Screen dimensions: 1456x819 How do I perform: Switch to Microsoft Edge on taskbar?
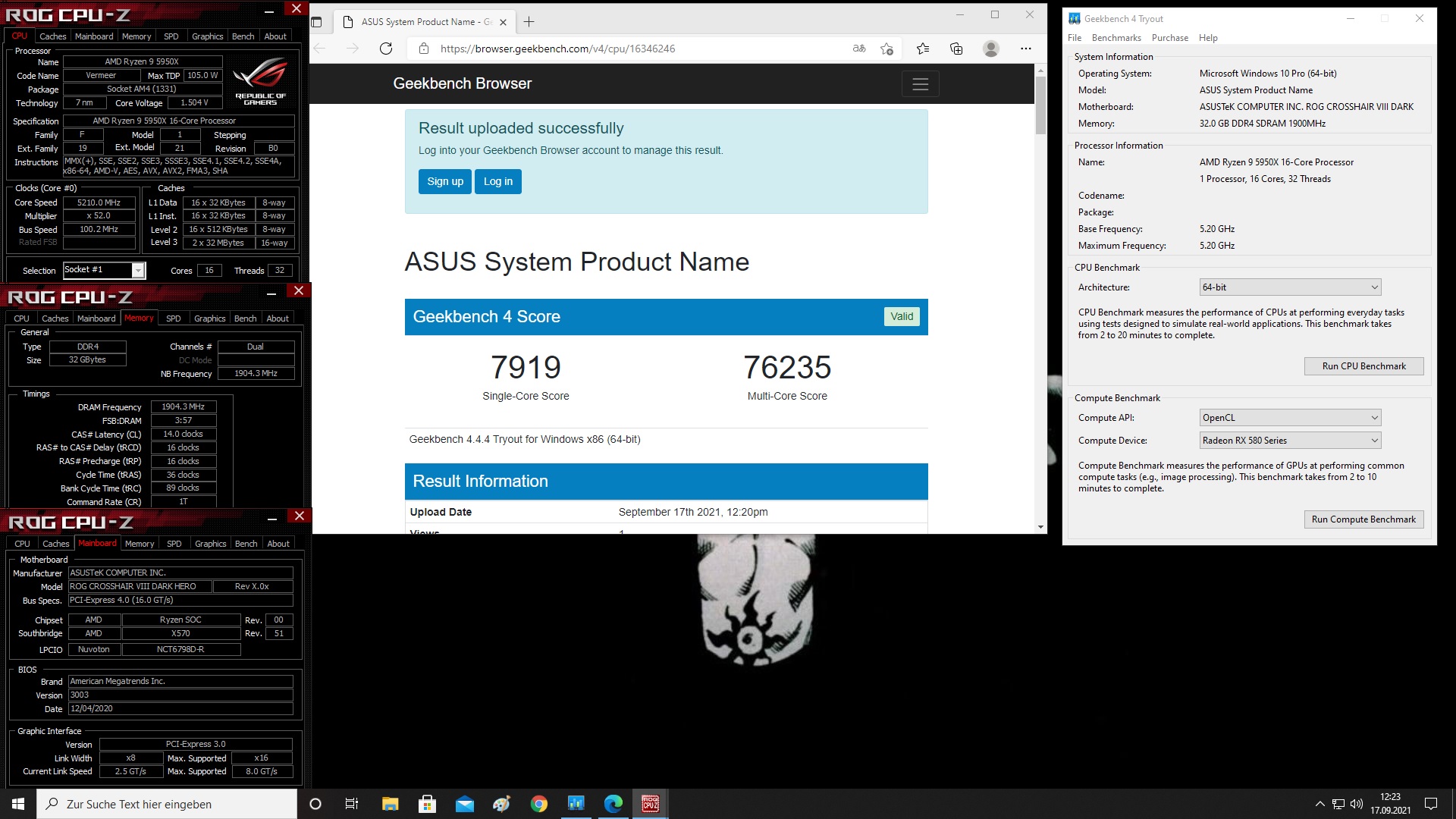(613, 804)
